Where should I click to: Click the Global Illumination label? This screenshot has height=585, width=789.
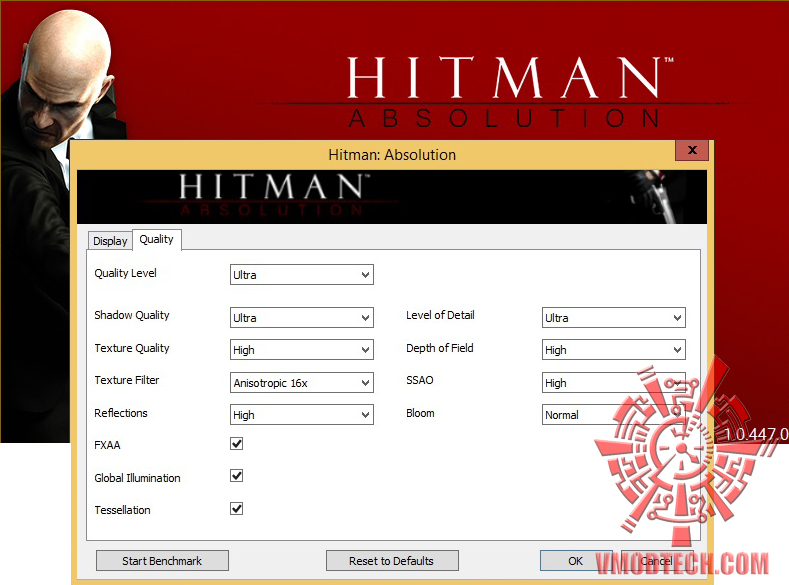[137, 478]
